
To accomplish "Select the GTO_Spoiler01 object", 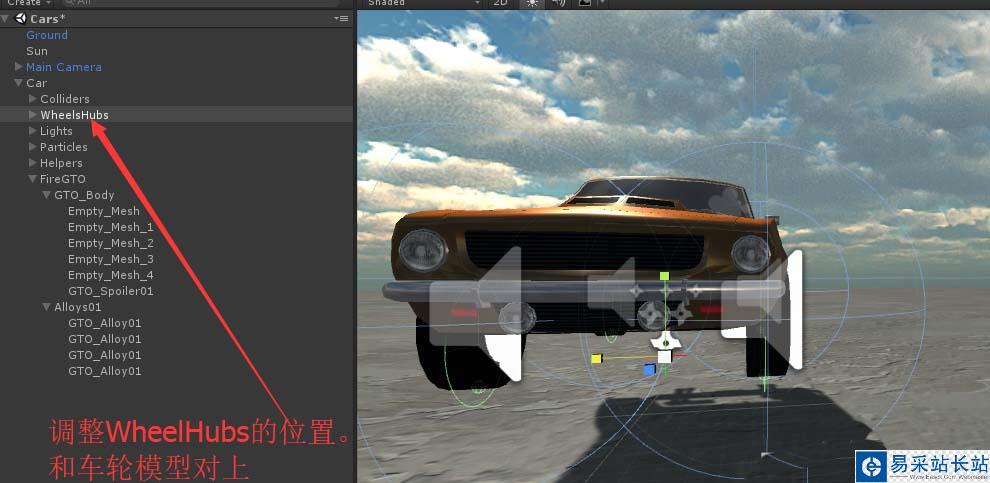I will (110, 291).
